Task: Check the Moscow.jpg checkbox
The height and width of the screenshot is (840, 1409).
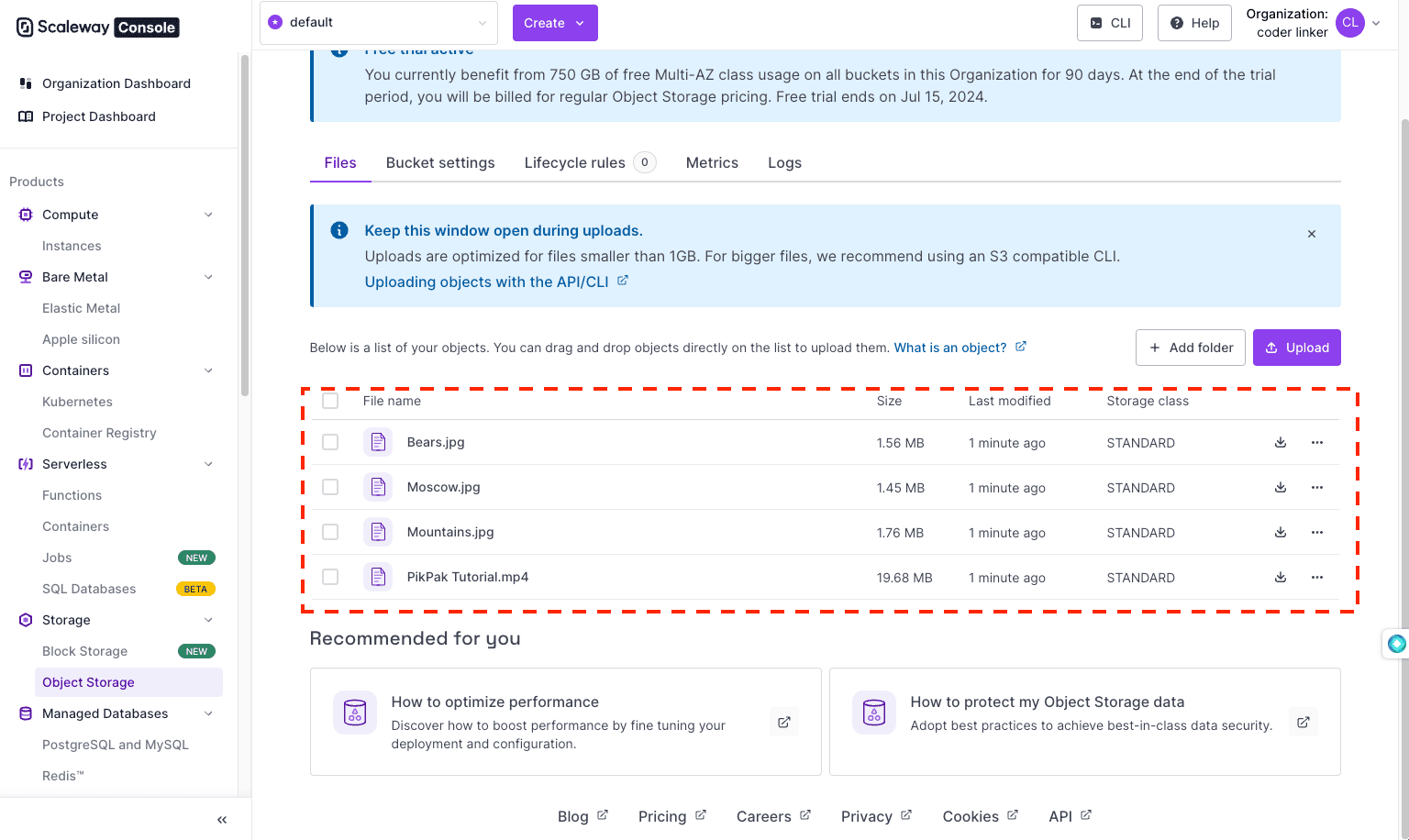Action: (x=330, y=487)
